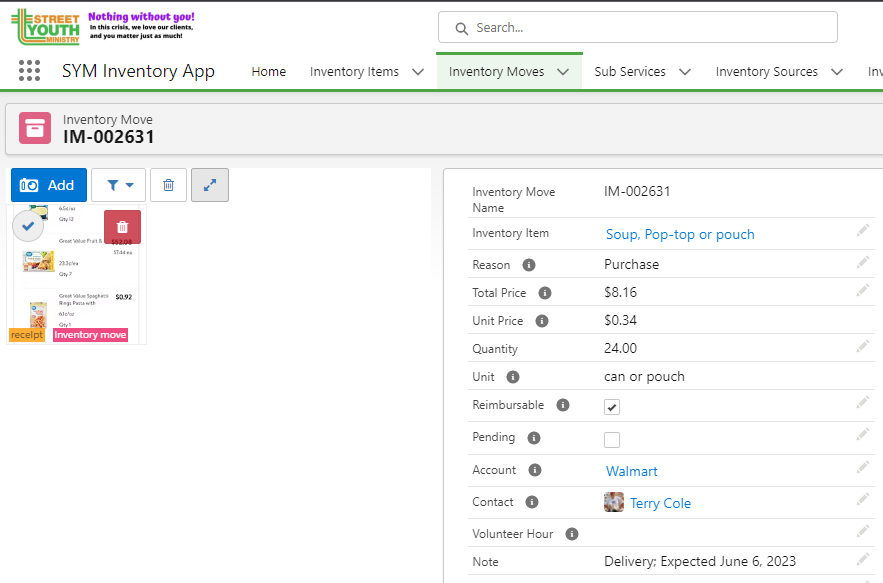The height and width of the screenshot is (583, 883).
Task: Select the note text Delivery; Expected June 6, 2023
Action: coord(700,562)
